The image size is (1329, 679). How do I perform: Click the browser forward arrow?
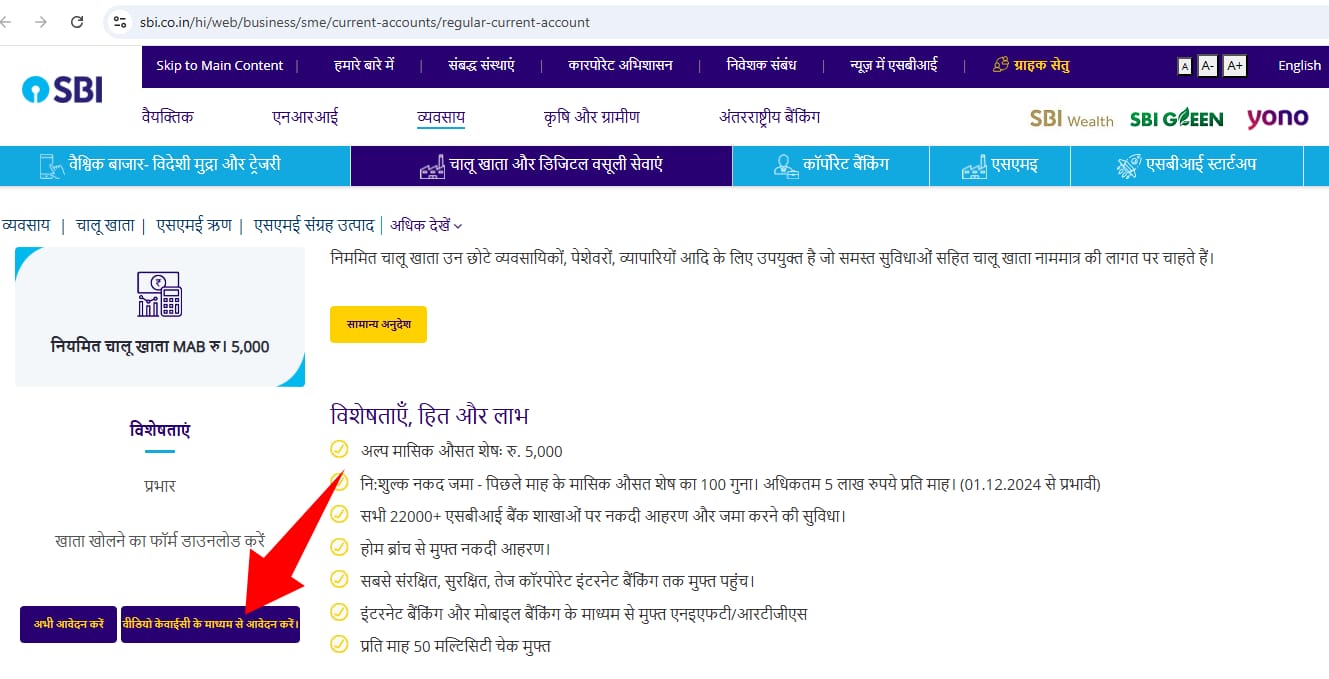[40, 21]
